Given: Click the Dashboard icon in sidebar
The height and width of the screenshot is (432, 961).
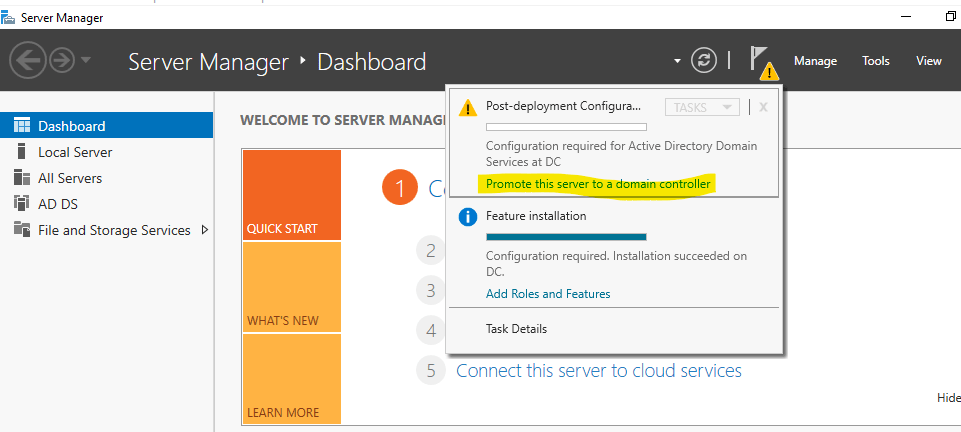Looking at the screenshot, I should click(22, 126).
